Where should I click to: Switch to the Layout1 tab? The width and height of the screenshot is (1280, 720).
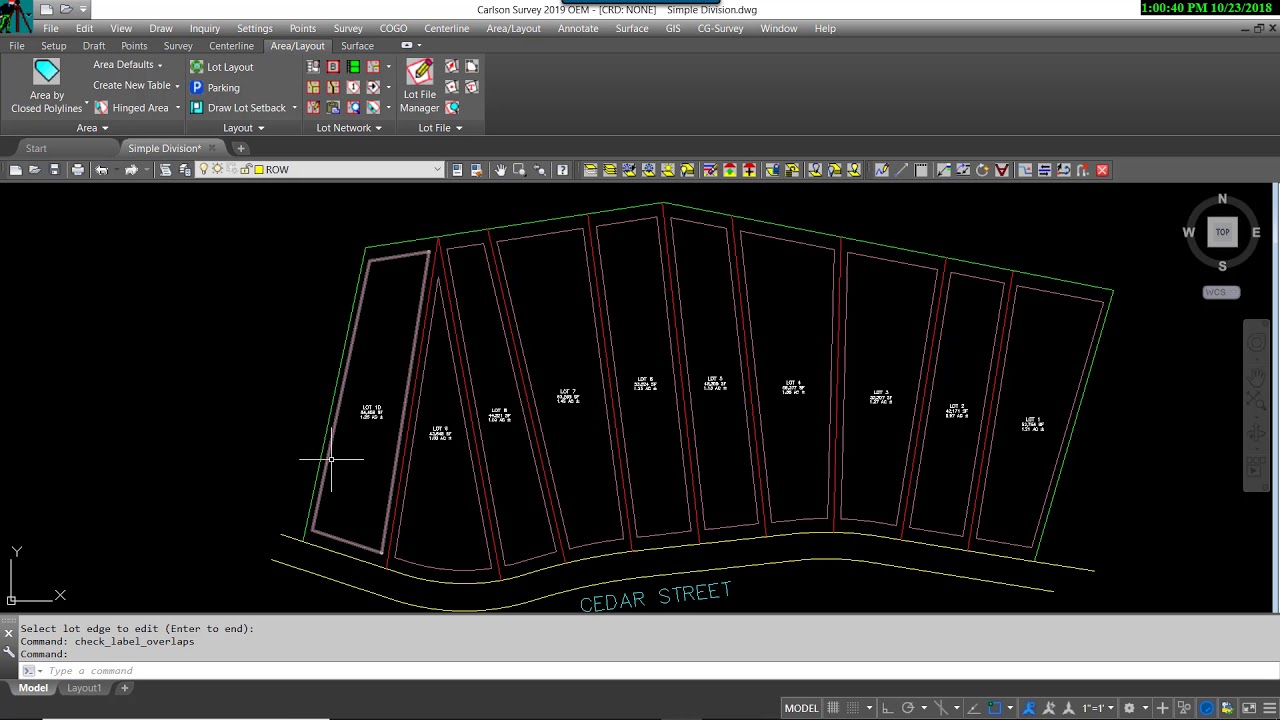coord(84,688)
